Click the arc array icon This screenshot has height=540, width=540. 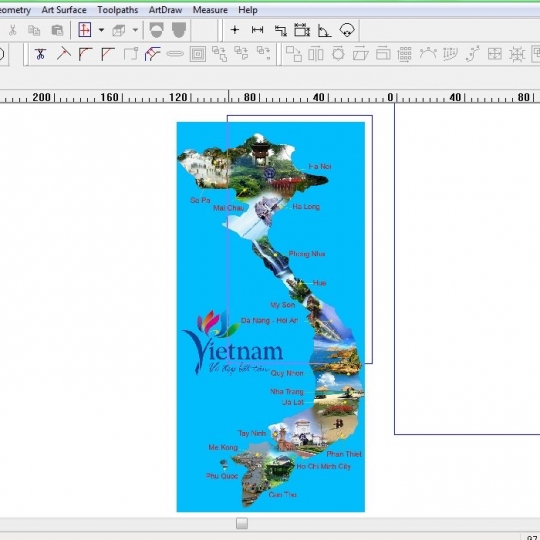click(428, 54)
